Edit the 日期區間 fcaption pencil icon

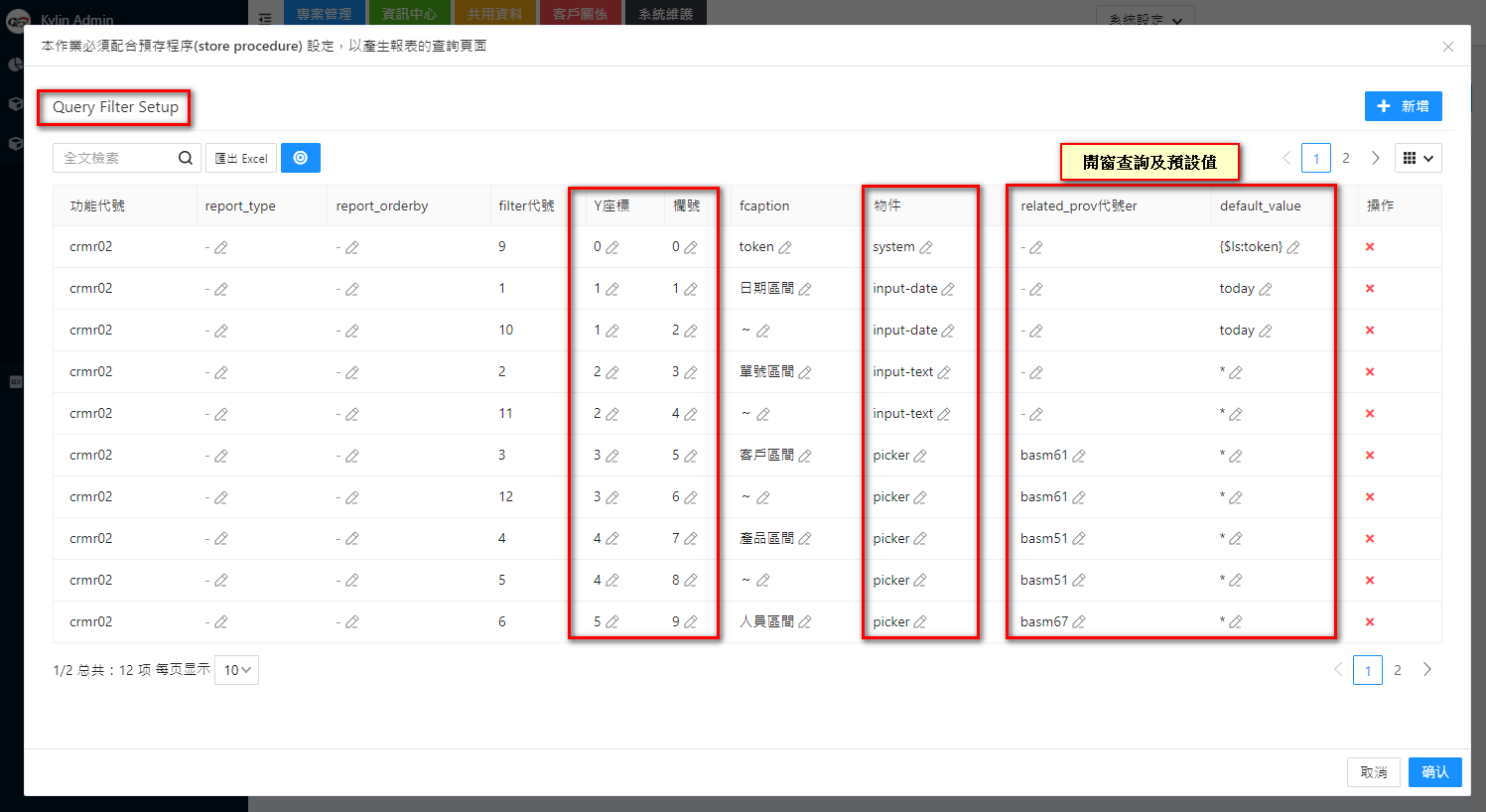(805, 289)
